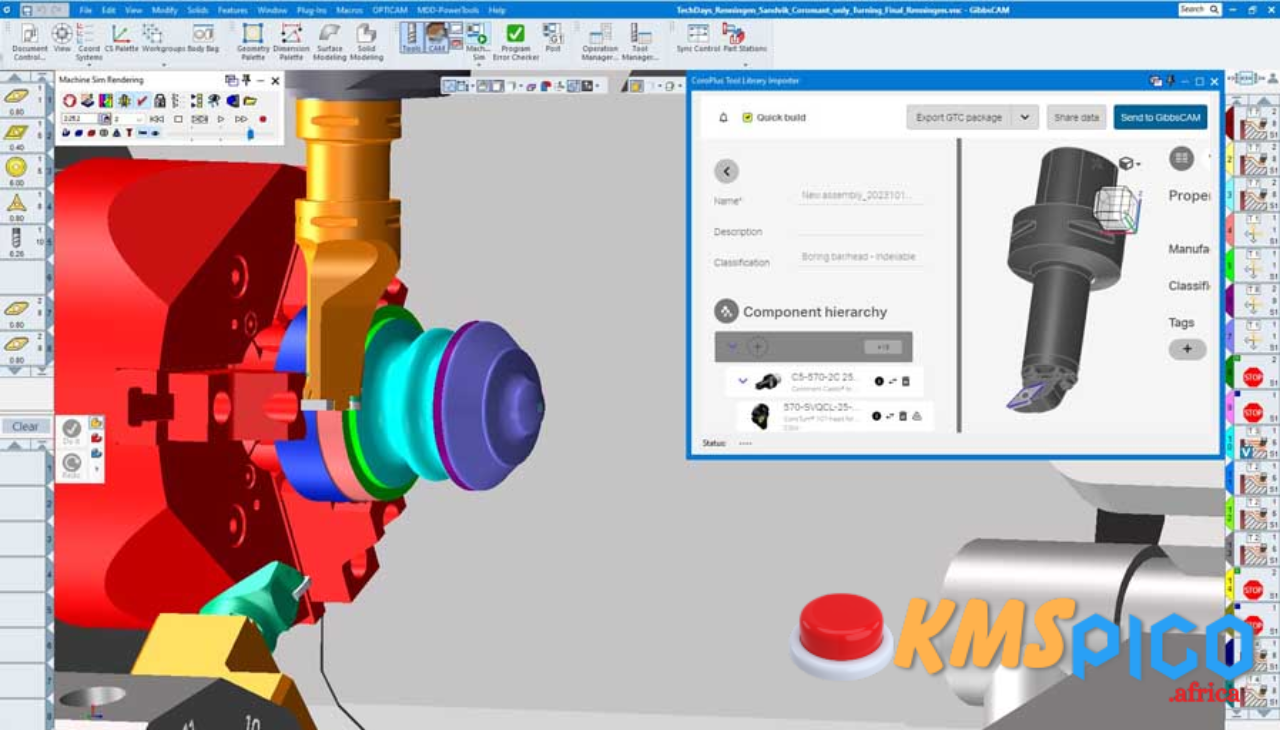
Task: Toggle the red record button in Machine Sim
Action: (x=263, y=119)
